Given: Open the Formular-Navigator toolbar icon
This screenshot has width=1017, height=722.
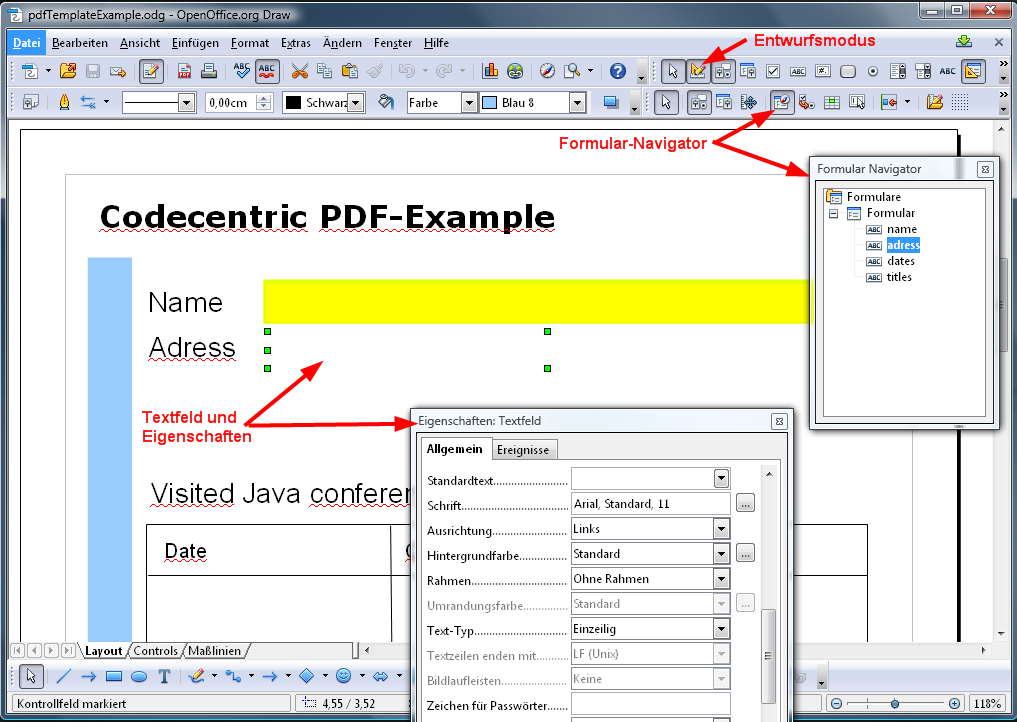Looking at the screenshot, I should [782, 102].
